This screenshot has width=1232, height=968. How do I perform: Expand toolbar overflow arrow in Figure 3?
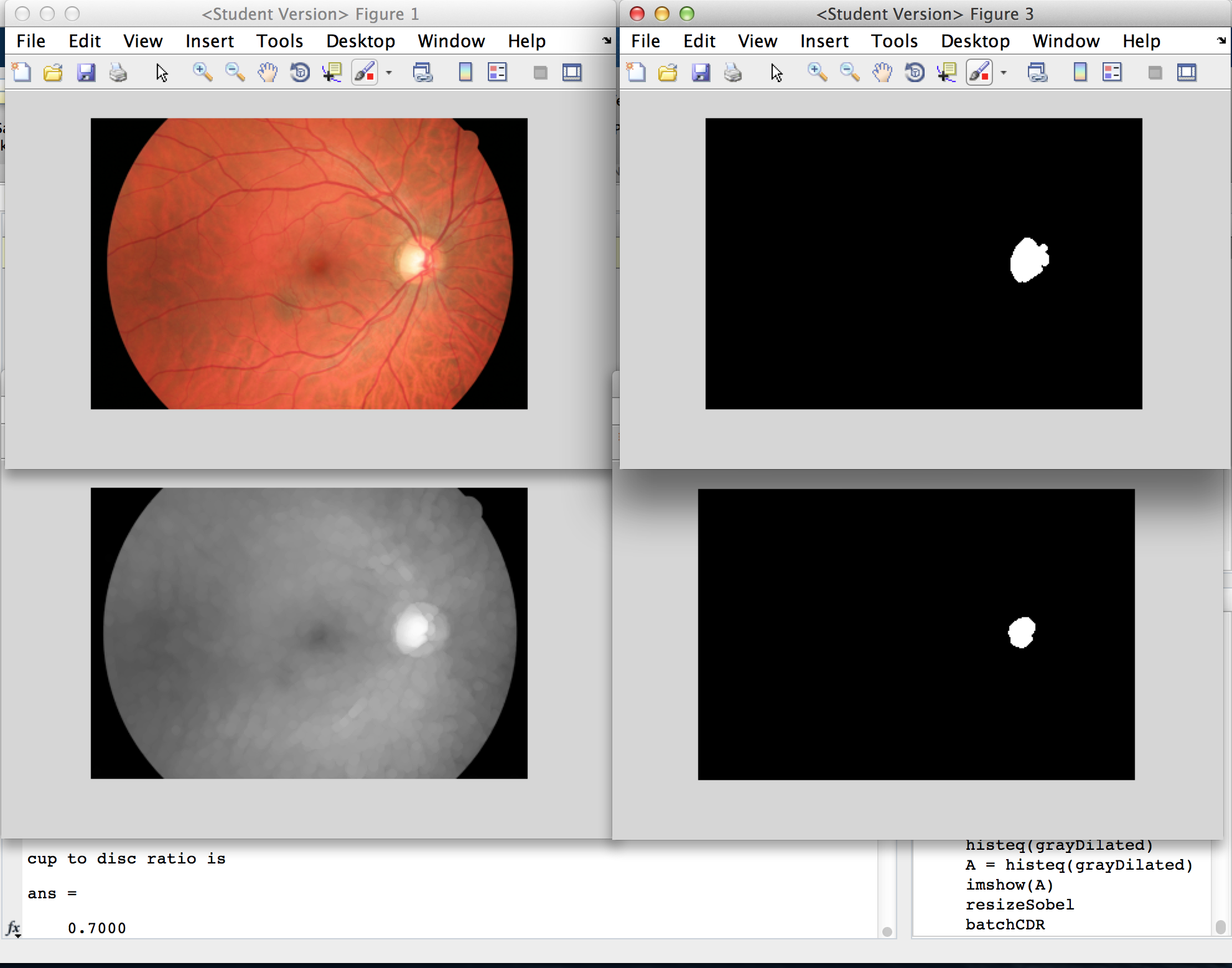coord(1221,40)
